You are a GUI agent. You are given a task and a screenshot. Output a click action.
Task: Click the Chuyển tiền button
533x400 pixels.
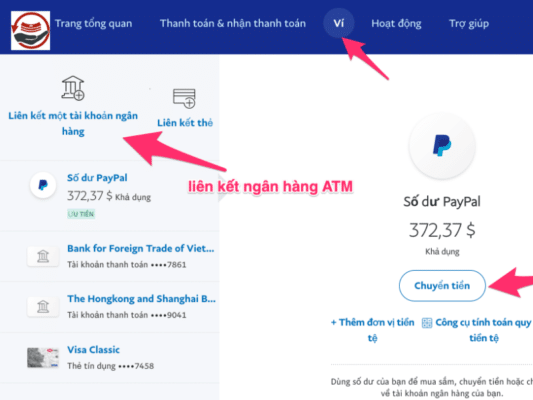pos(442,286)
